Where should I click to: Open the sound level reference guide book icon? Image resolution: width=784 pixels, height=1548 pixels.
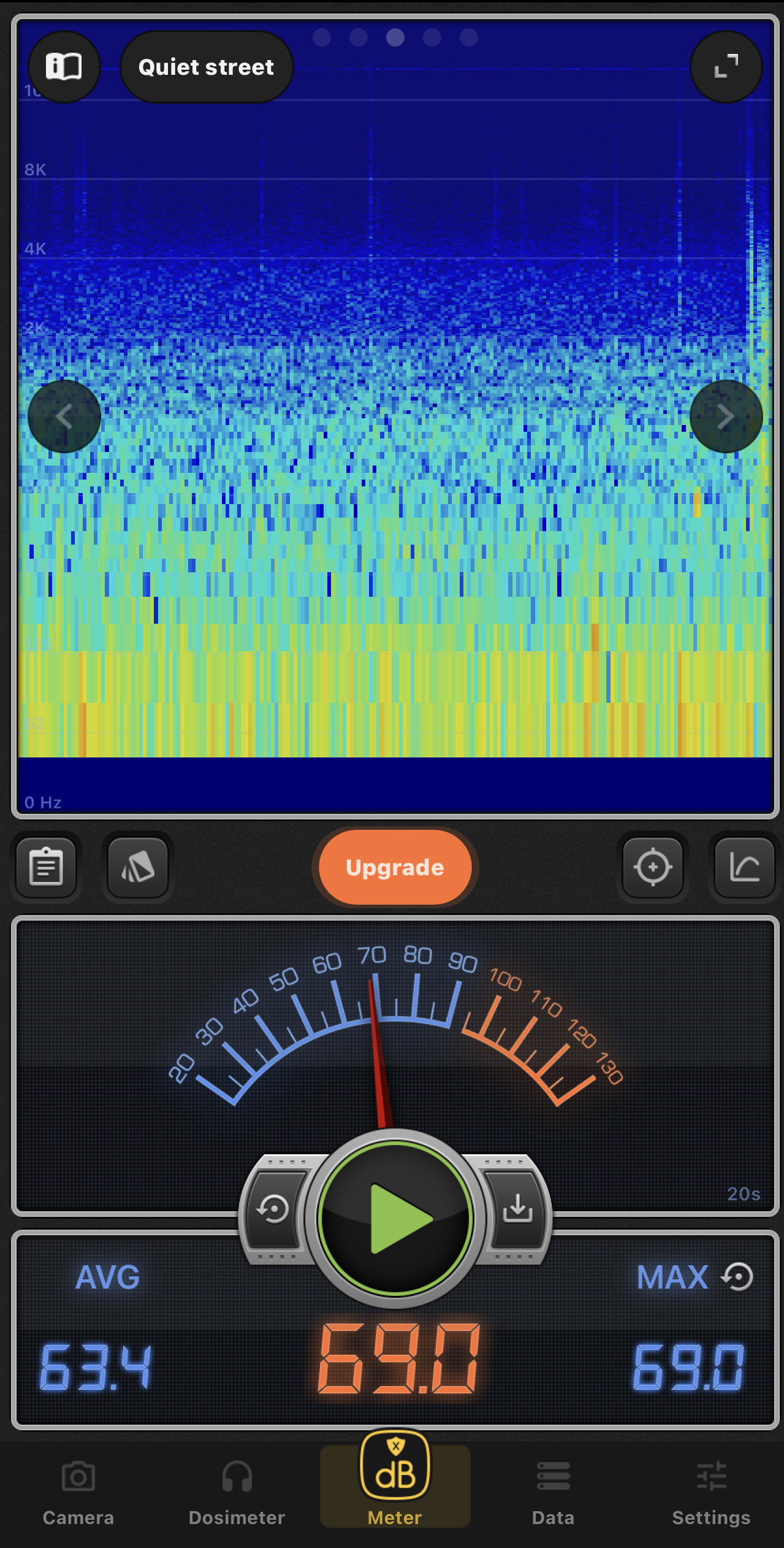(x=64, y=66)
